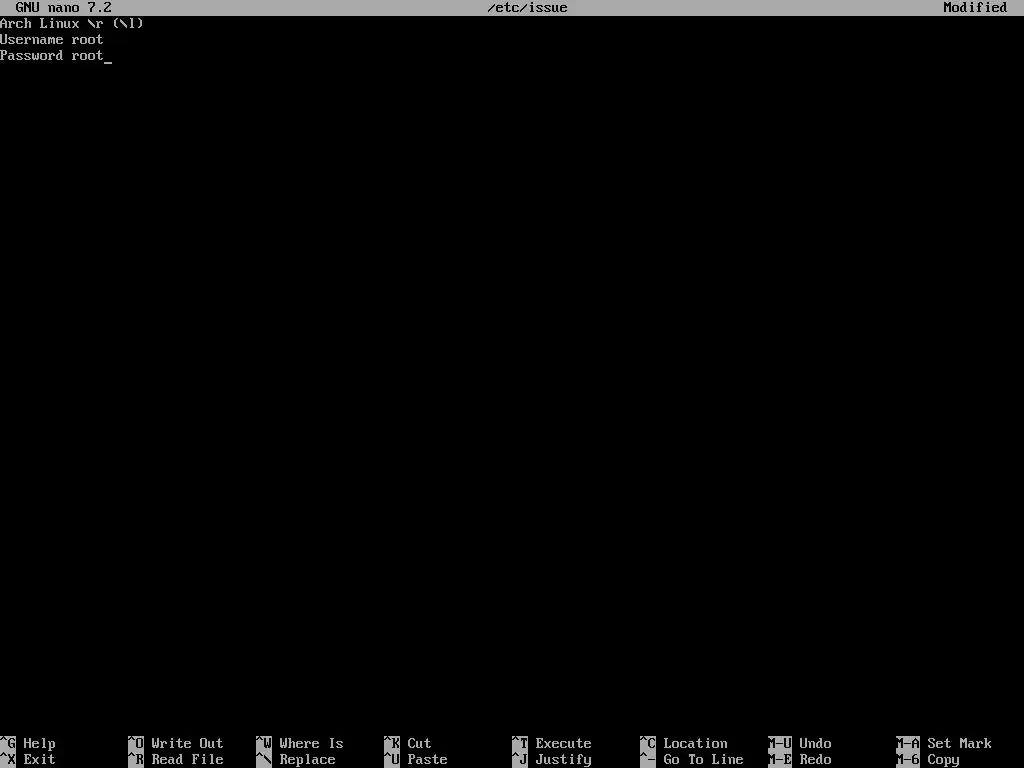1024x768 pixels.
Task: Click the ^K Cut shortcut
Action: (x=408, y=743)
